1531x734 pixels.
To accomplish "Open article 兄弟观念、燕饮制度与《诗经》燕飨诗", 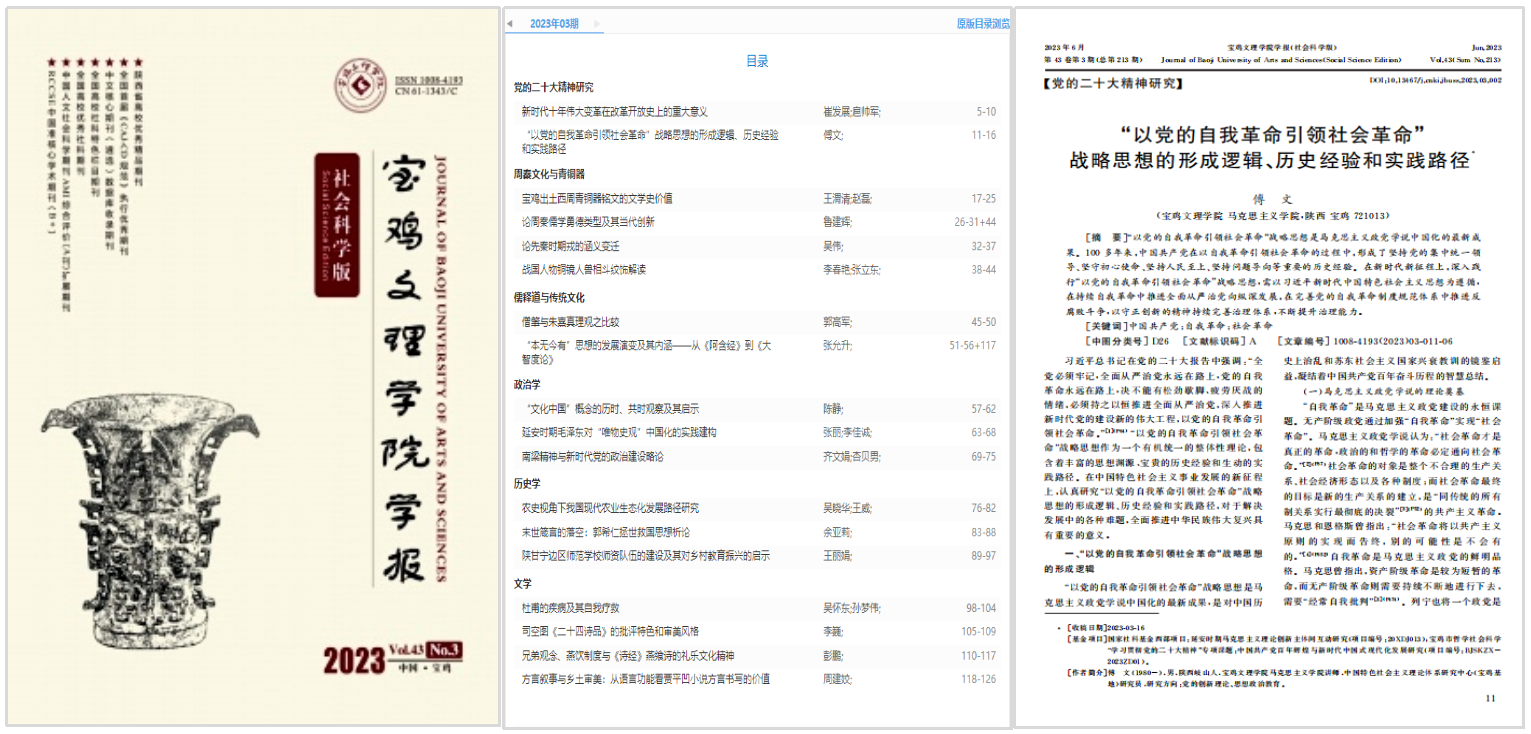I will click(x=628, y=656).
